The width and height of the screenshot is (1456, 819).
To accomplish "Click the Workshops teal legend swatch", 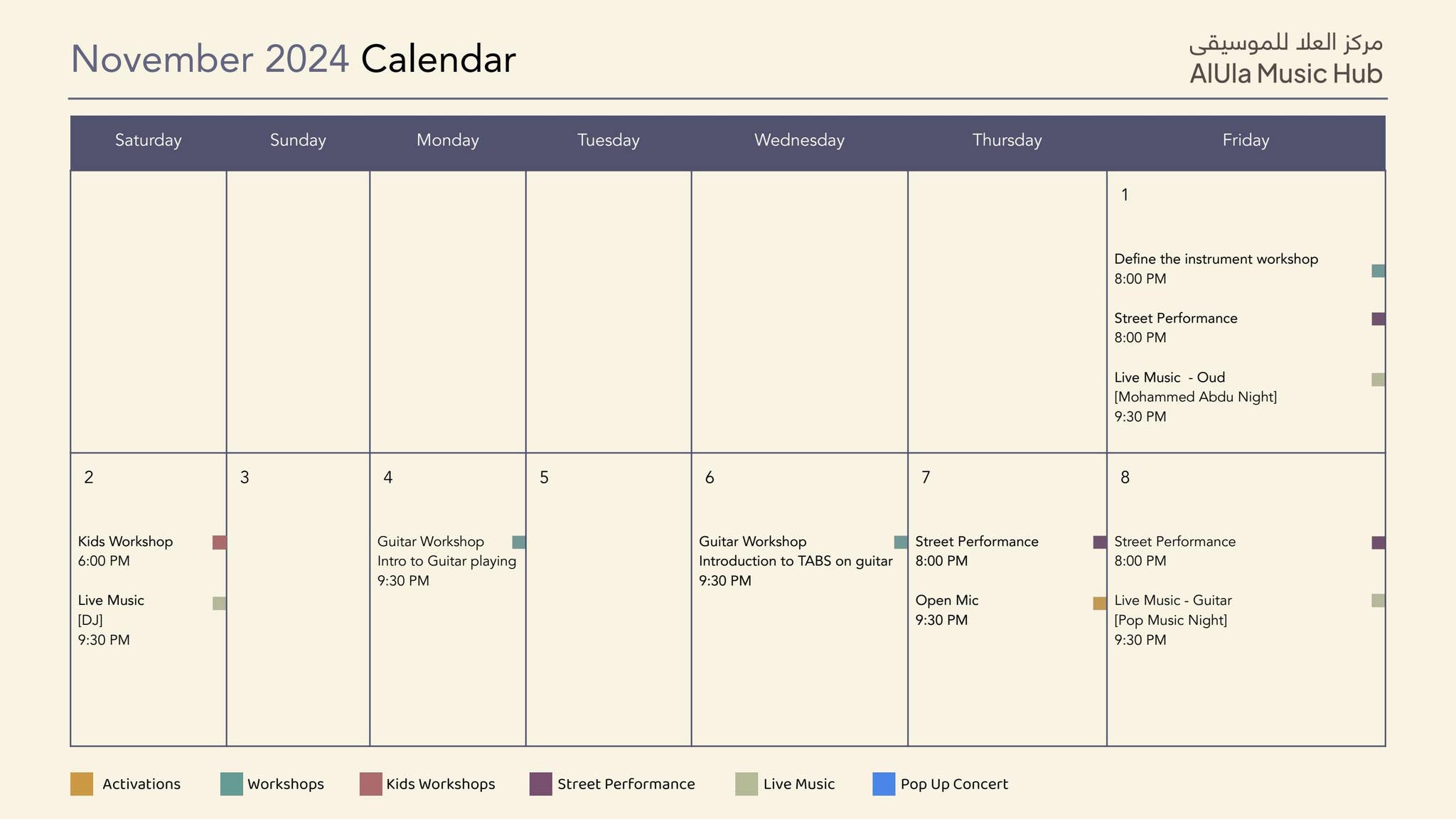I will pyautogui.click(x=232, y=783).
